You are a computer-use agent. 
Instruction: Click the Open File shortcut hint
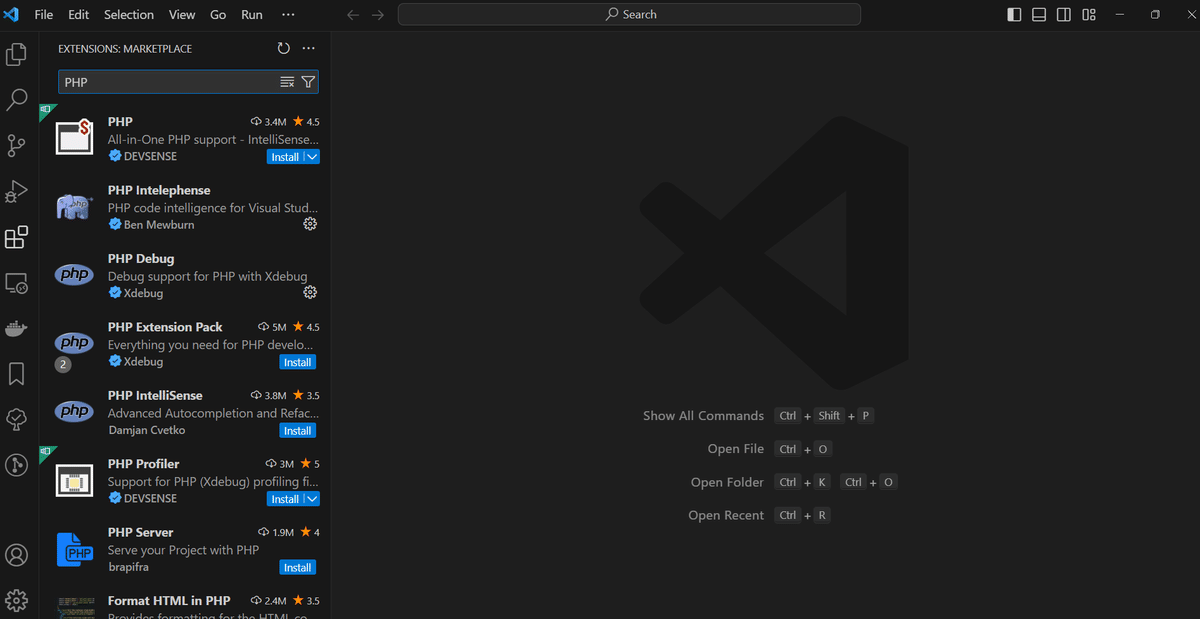[736, 449]
